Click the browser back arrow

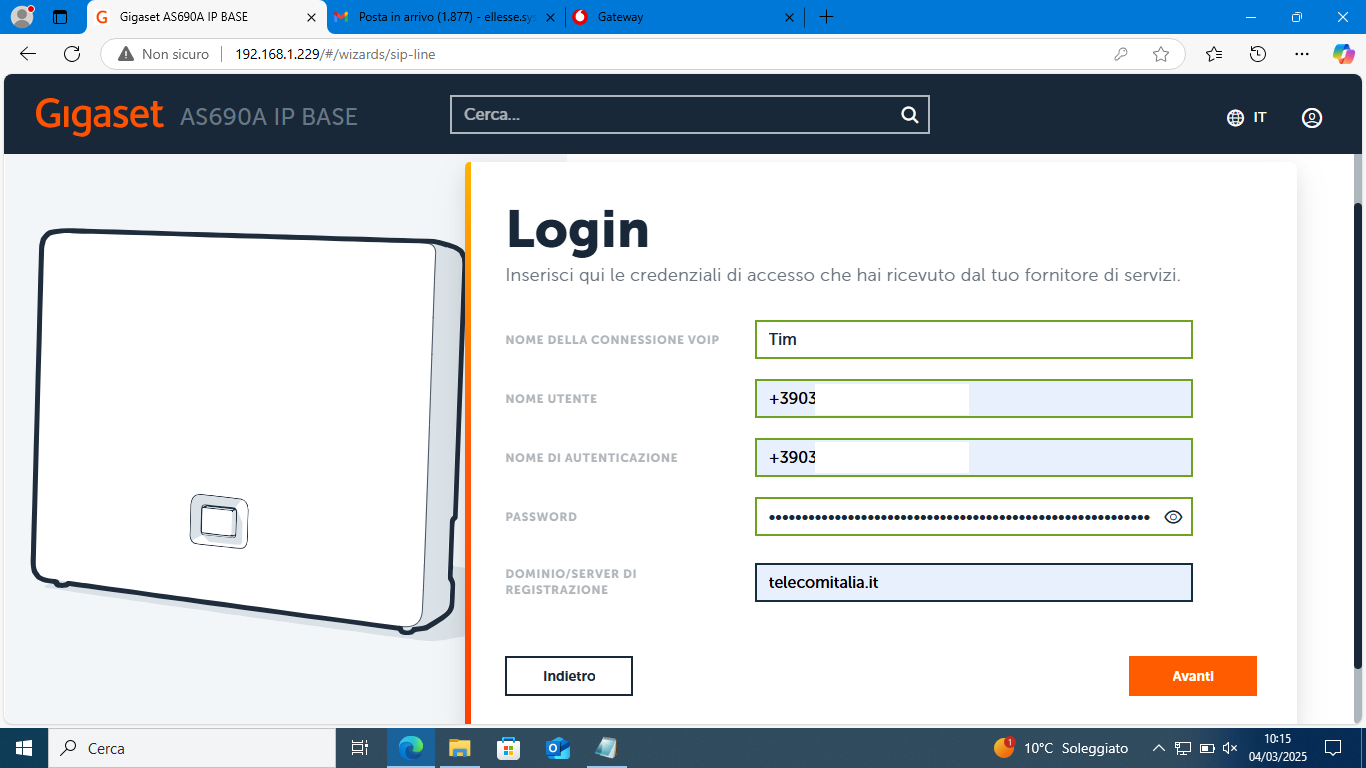[x=27, y=54]
